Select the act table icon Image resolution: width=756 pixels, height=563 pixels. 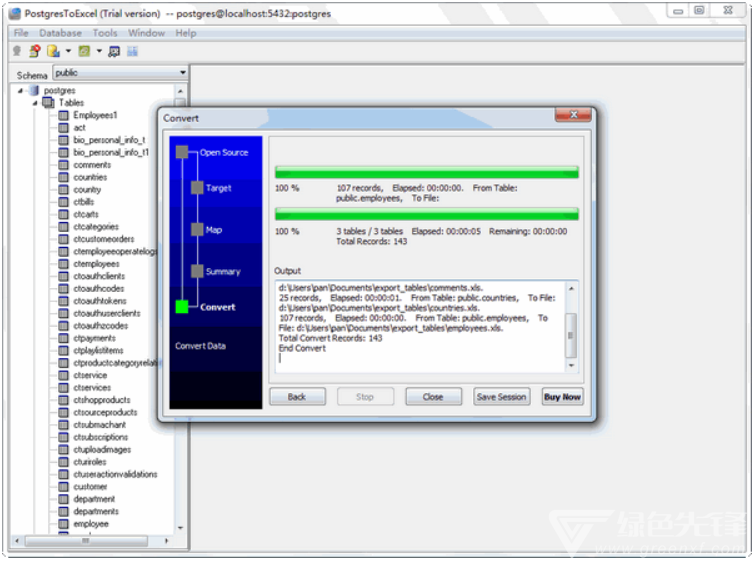coord(63,128)
